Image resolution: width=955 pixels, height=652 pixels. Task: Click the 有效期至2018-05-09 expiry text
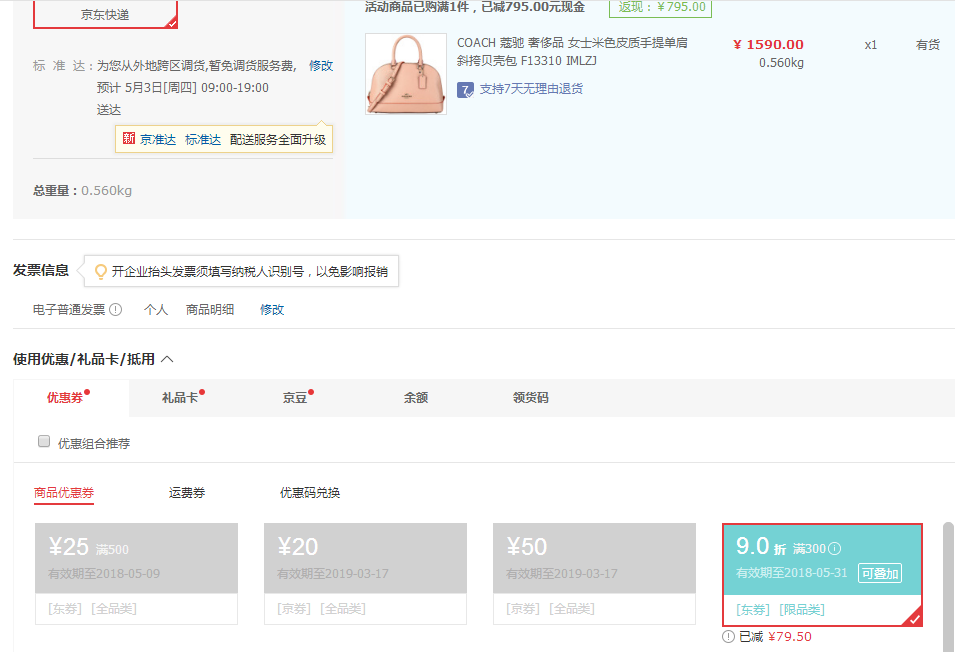(104, 573)
